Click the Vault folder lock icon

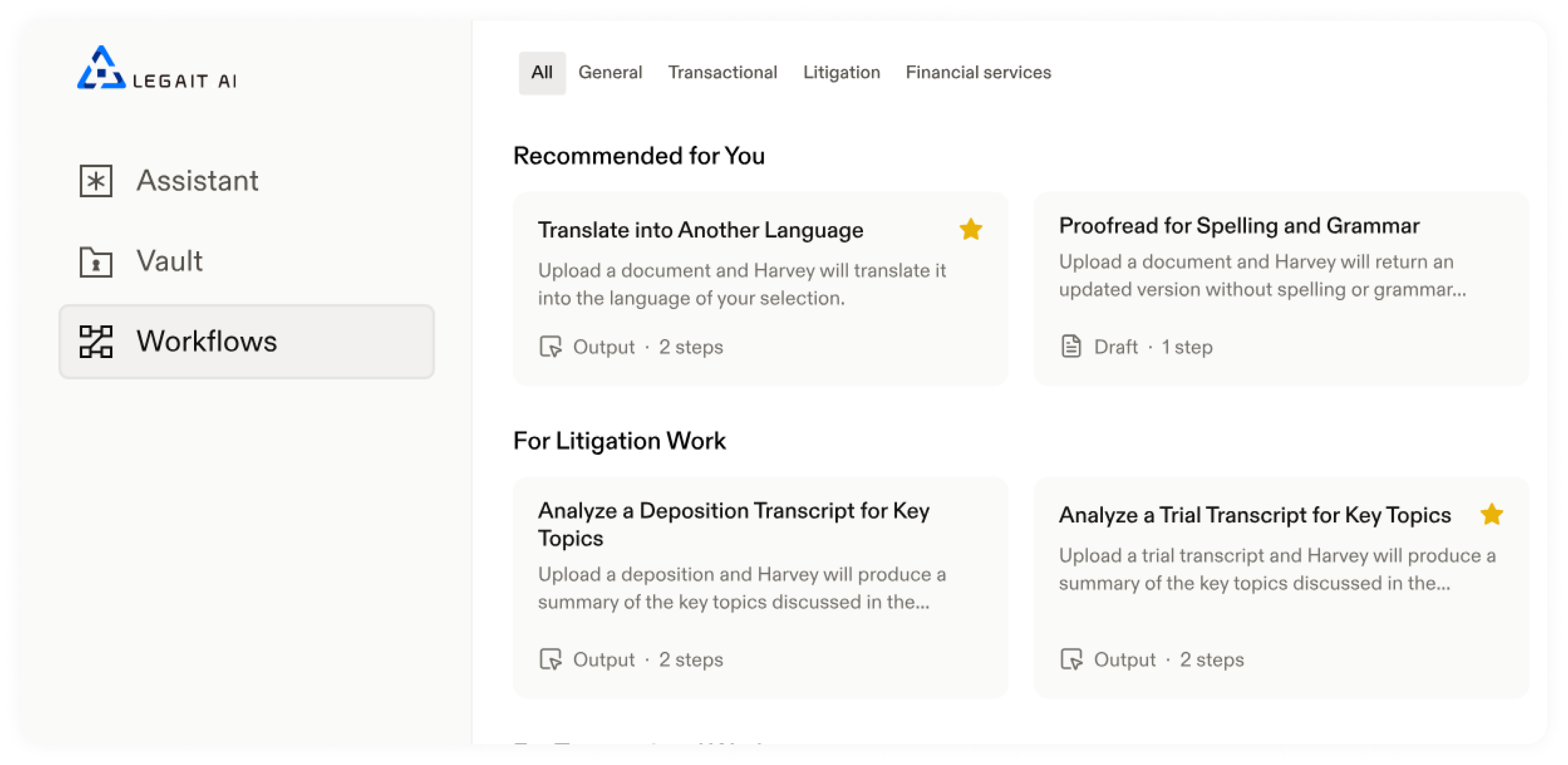pyautogui.click(x=96, y=261)
